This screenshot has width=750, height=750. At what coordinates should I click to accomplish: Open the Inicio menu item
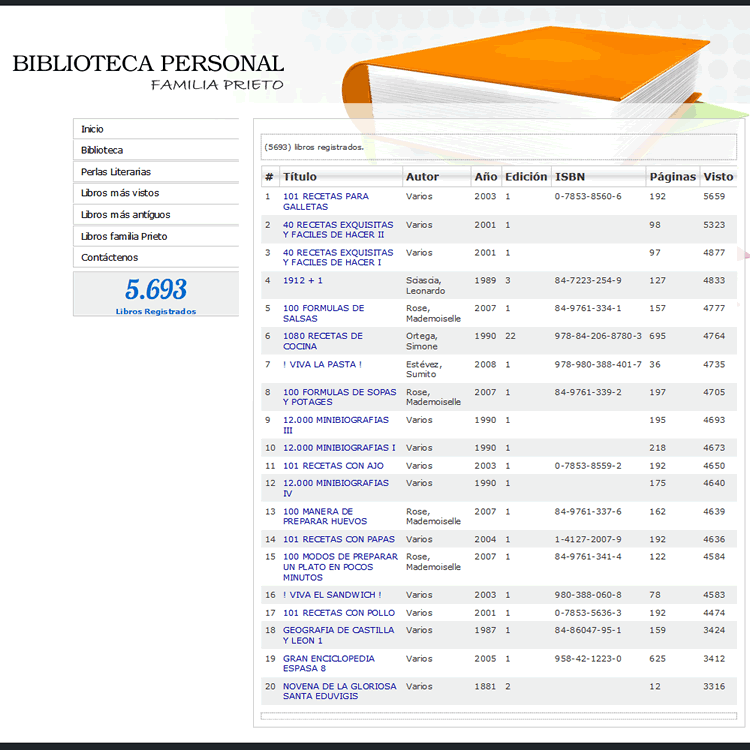tap(93, 129)
